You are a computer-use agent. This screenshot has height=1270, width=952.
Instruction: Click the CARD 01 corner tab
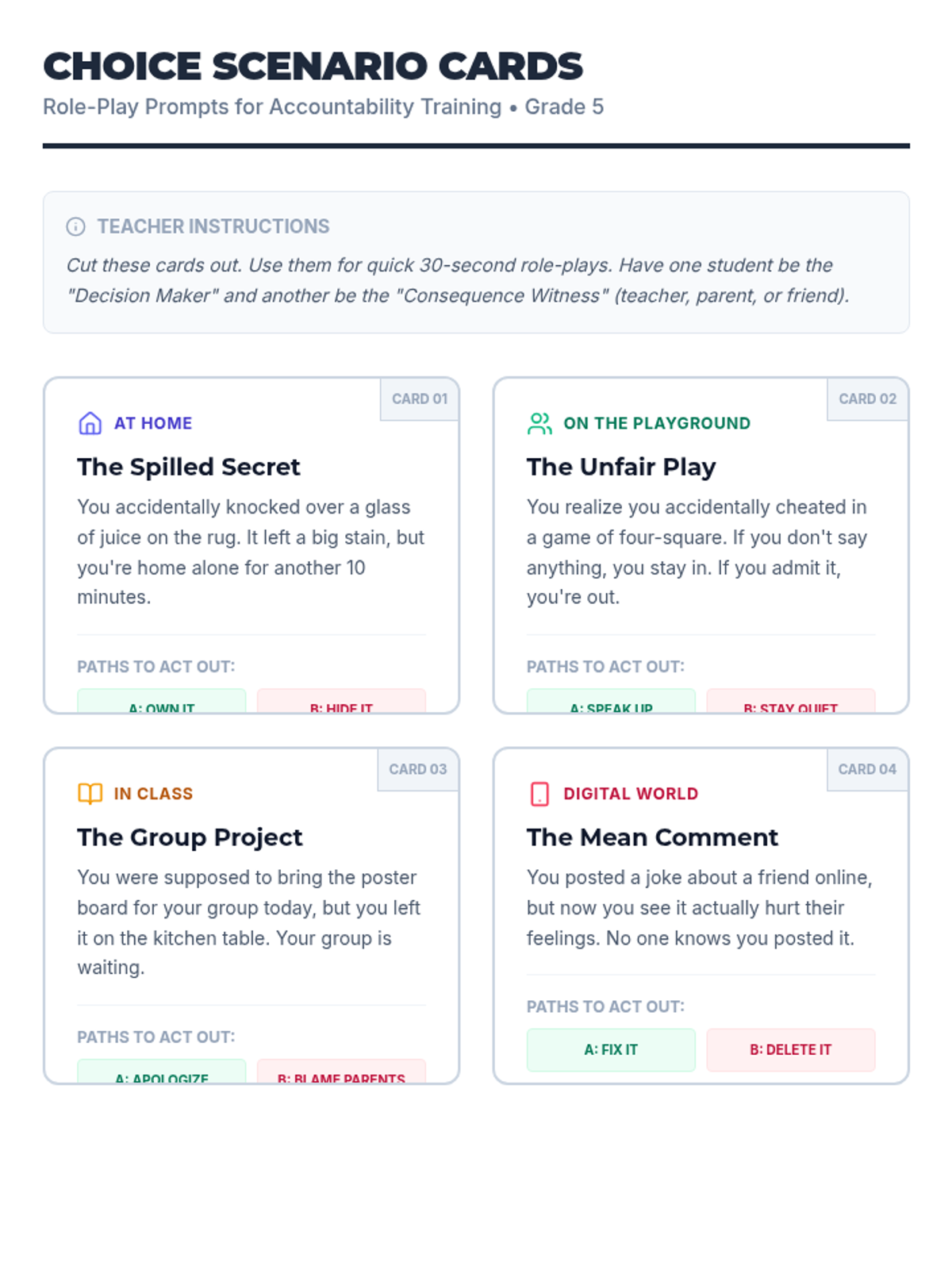(420, 399)
